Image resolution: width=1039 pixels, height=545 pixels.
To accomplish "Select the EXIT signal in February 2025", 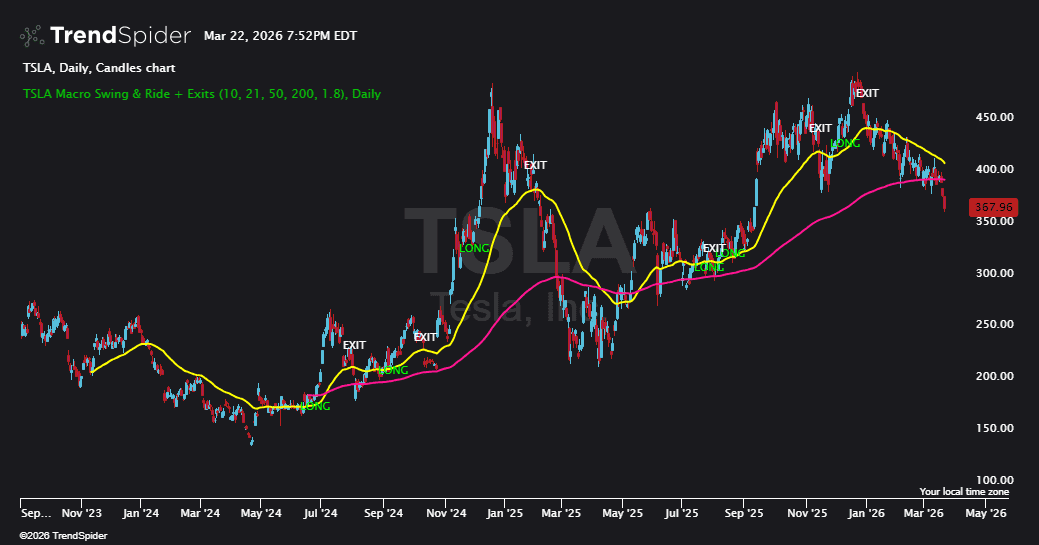I will click(x=535, y=165).
